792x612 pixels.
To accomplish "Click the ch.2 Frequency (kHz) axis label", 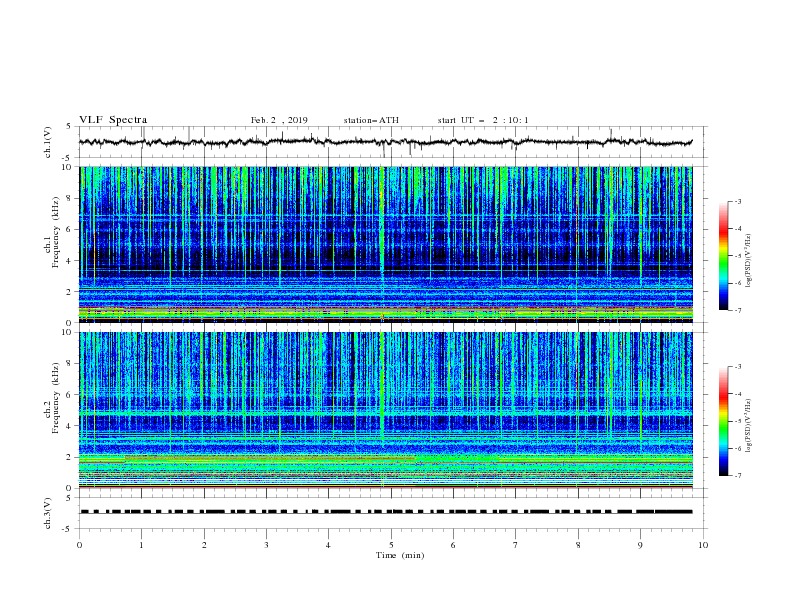I will (x=52, y=397).
